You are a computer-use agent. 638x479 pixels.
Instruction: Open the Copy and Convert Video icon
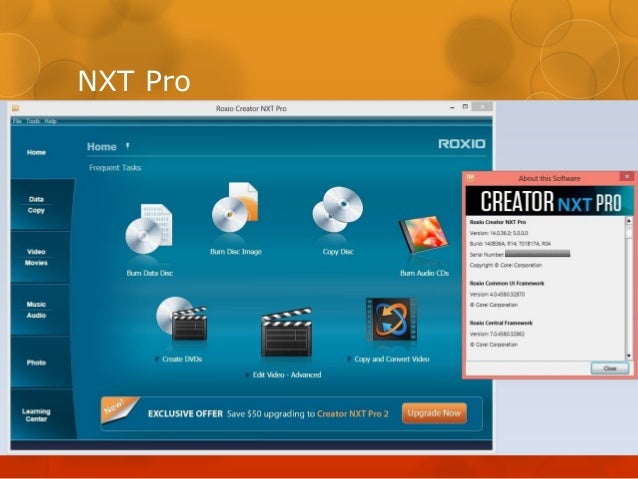391,320
